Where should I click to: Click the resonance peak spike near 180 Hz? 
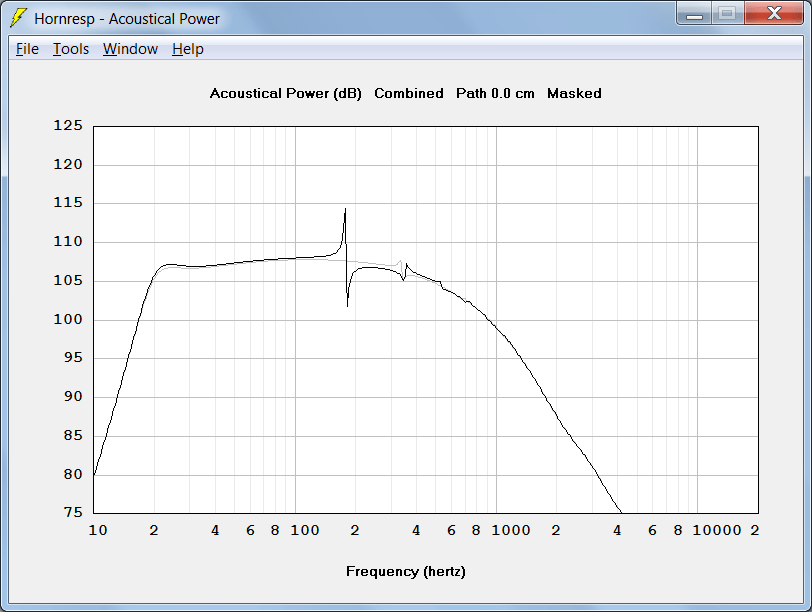345,210
